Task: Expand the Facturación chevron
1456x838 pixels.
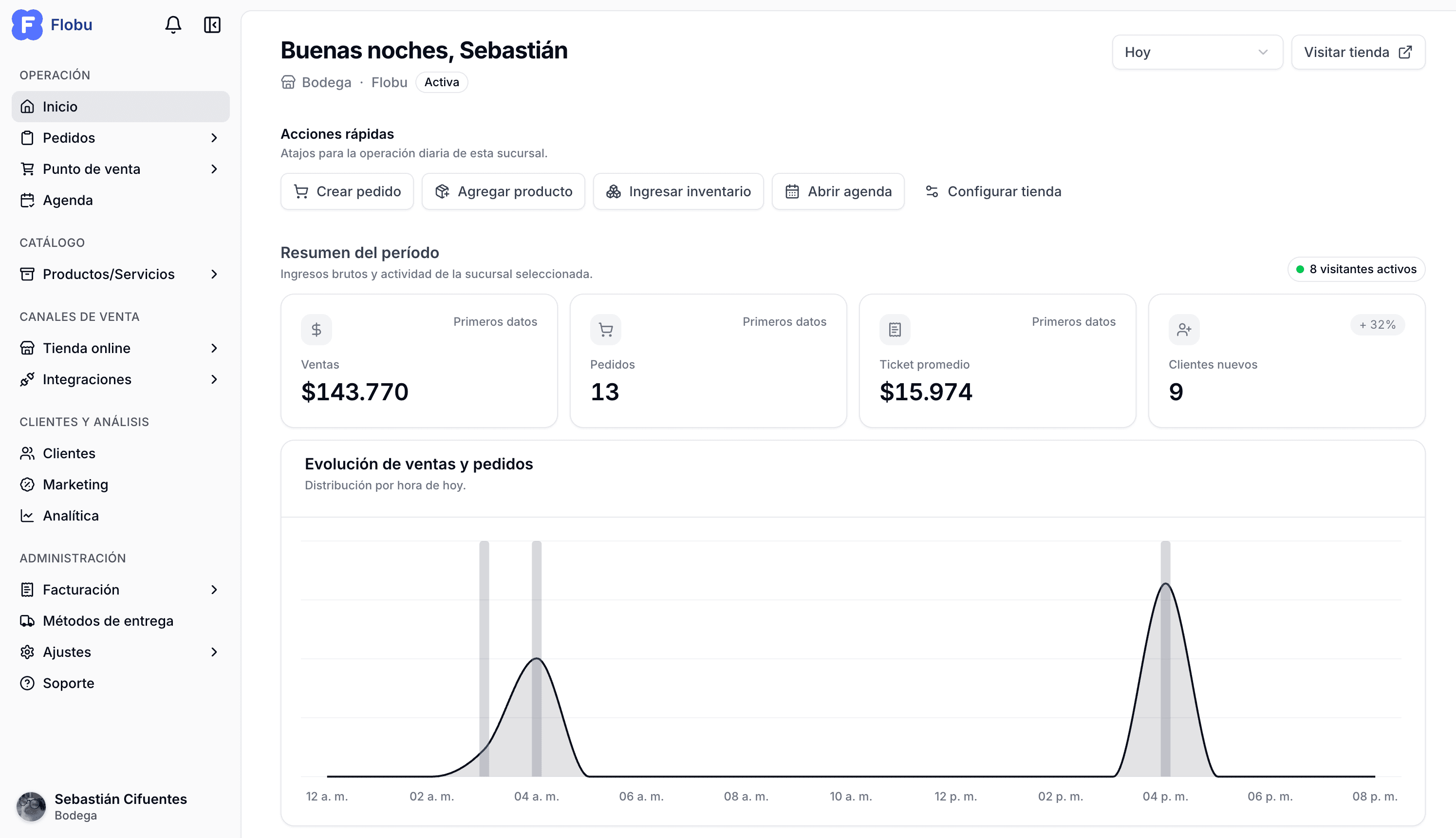Action: coord(214,590)
